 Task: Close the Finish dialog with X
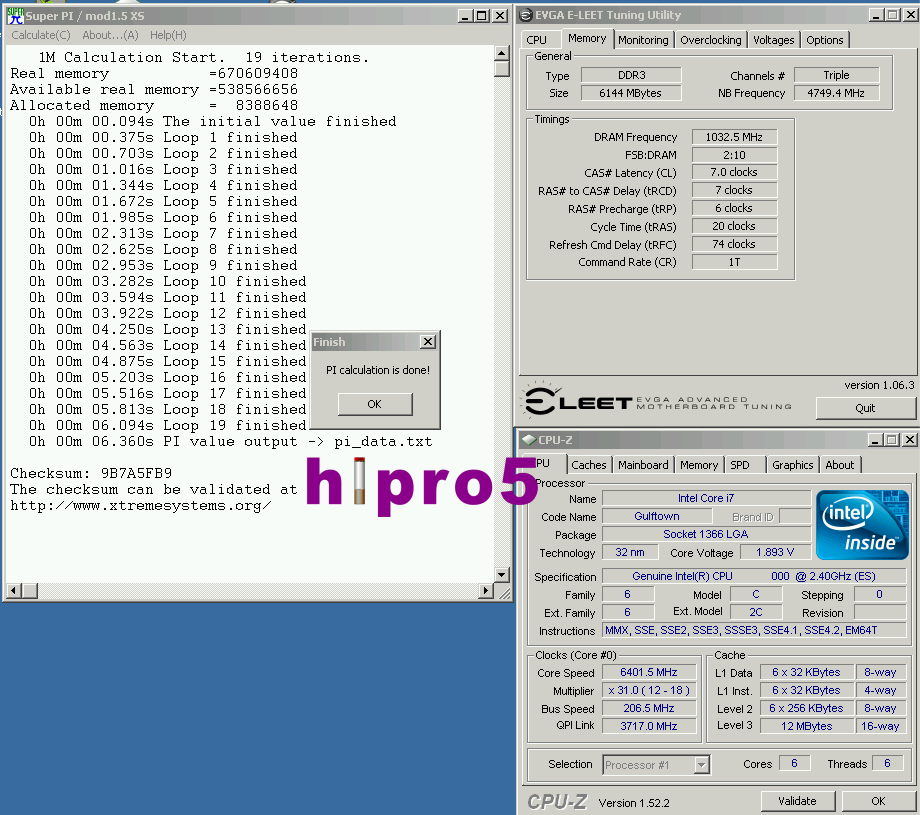428,341
